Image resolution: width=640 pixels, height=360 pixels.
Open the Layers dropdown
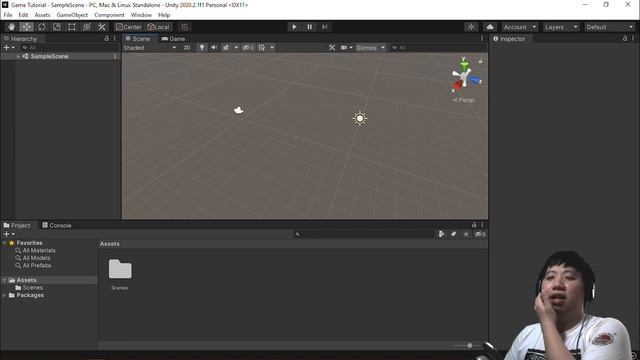(x=561, y=27)
